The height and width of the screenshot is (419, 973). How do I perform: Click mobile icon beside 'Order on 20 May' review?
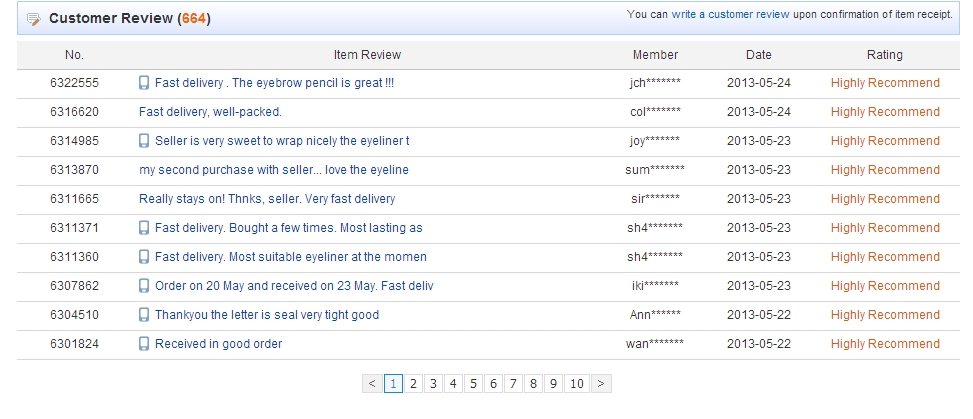[x=144, y=286]
